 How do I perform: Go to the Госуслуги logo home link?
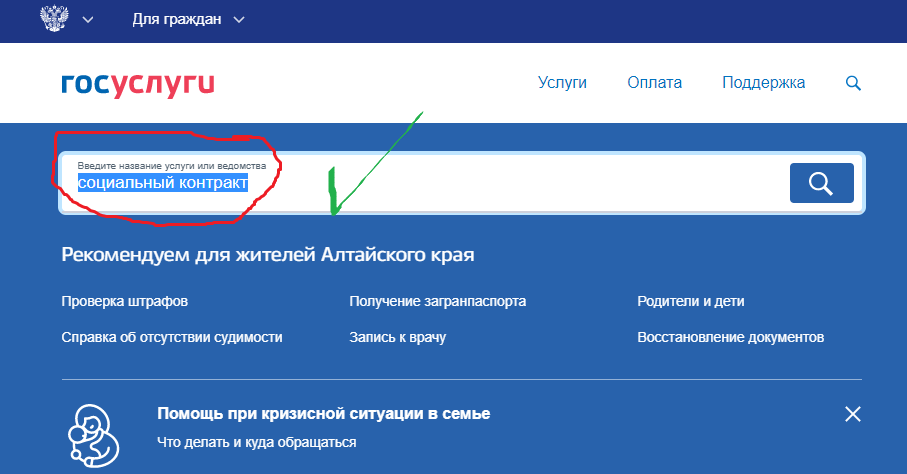point(138,84)
